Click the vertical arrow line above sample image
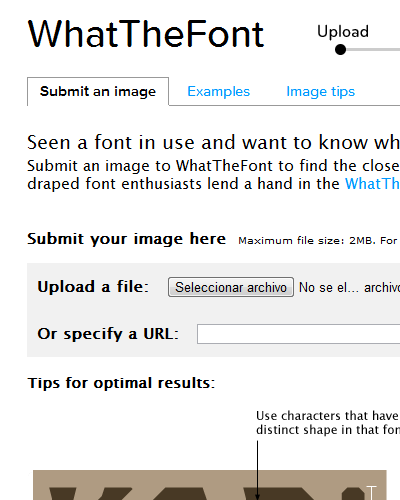The width and height of the screenshot is (400, 500). tap(257, 469)
